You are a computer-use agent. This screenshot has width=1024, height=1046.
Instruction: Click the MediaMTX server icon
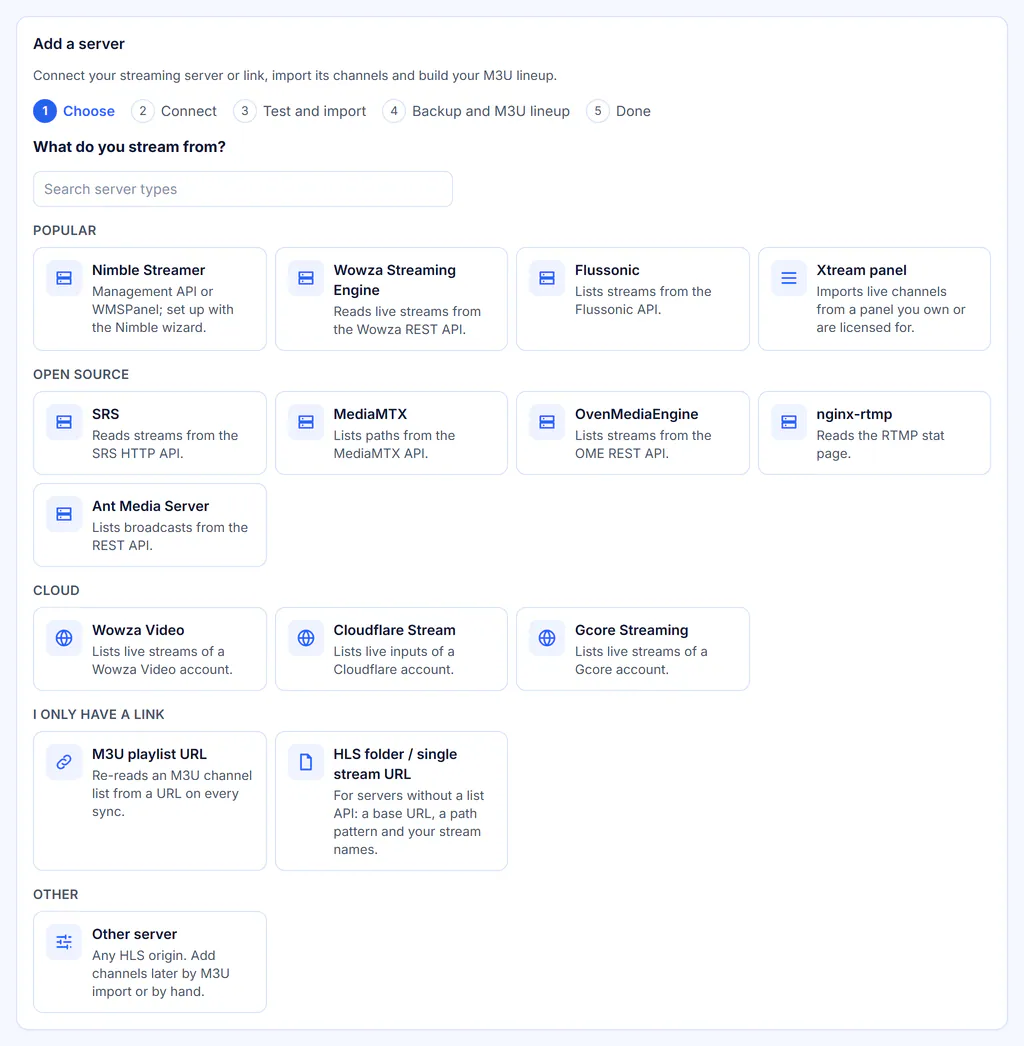tap(306, 422)
